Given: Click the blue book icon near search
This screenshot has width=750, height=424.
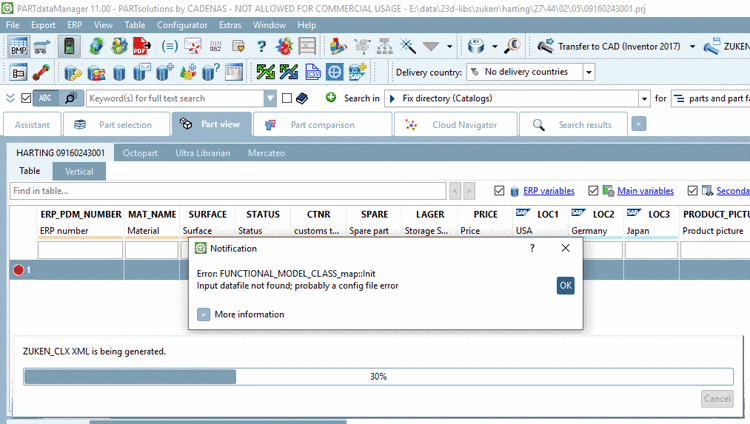Looking at the screenshot, I should (302, 98).
